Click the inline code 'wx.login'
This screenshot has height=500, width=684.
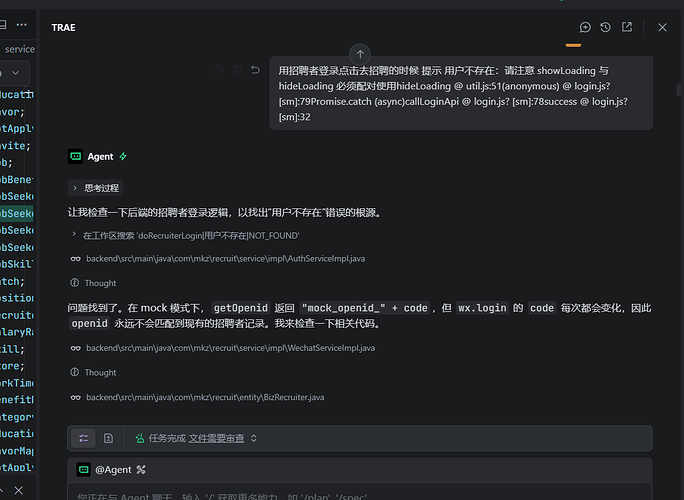(482, 308)
